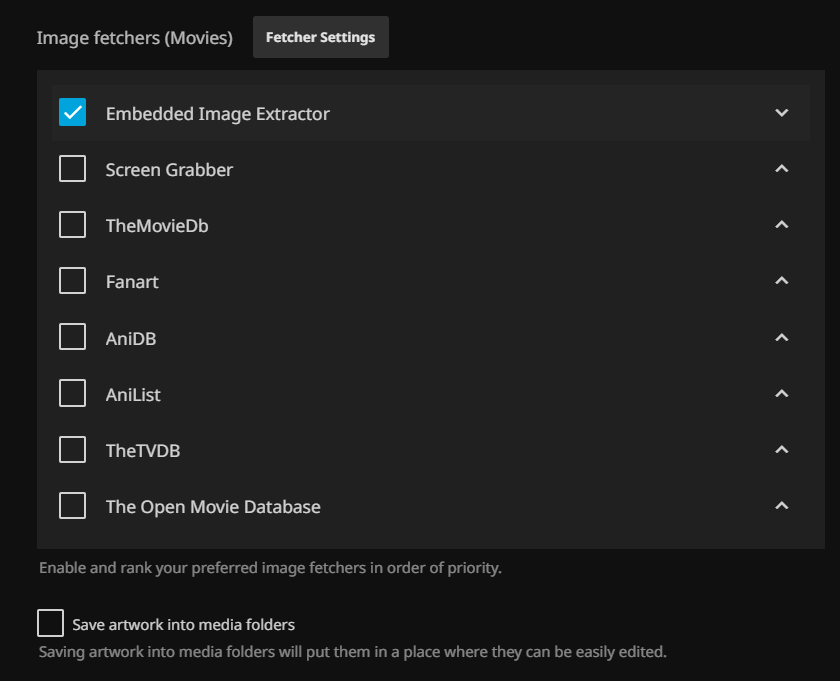This screenshot has height=681, width=840.
Task: Uncheck Embedded Image Extractor checkbox
Action: (x=72, y=113)
